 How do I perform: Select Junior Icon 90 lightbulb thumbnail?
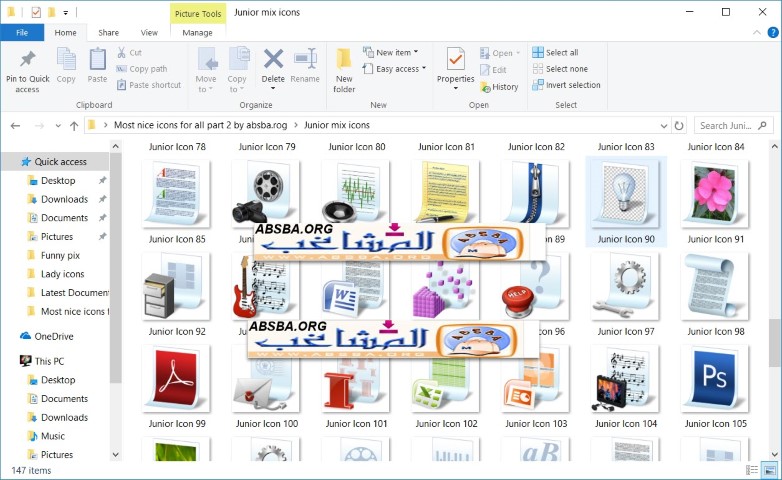tap(626, 195)
